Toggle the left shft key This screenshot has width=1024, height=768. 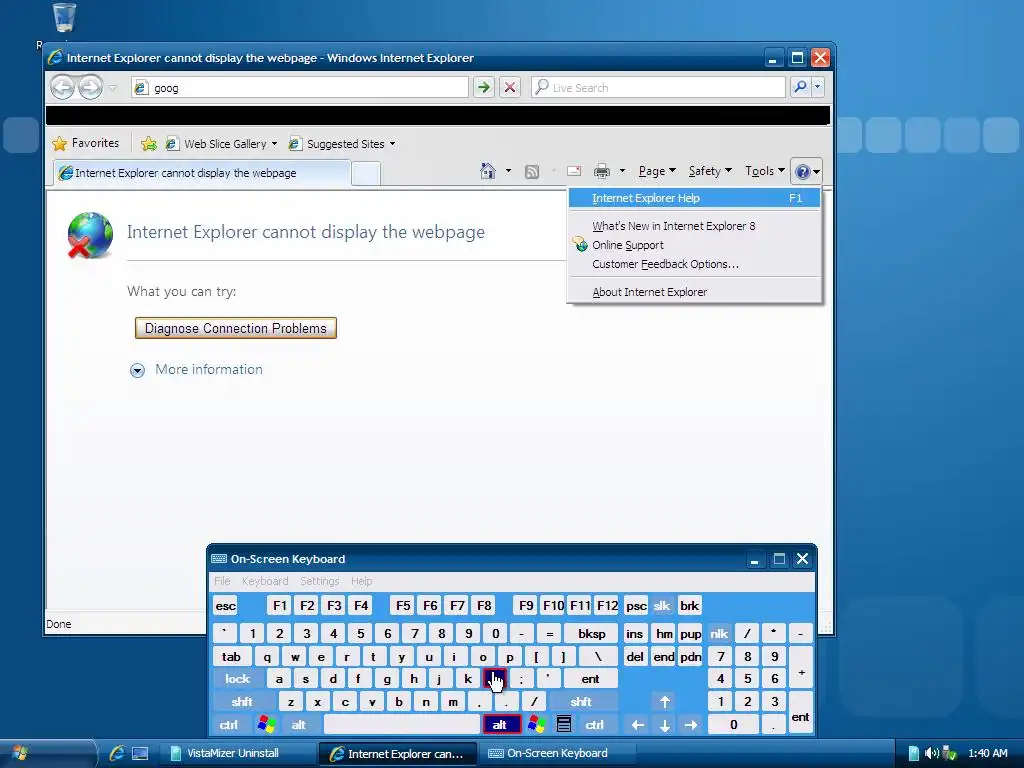(242, 702)
